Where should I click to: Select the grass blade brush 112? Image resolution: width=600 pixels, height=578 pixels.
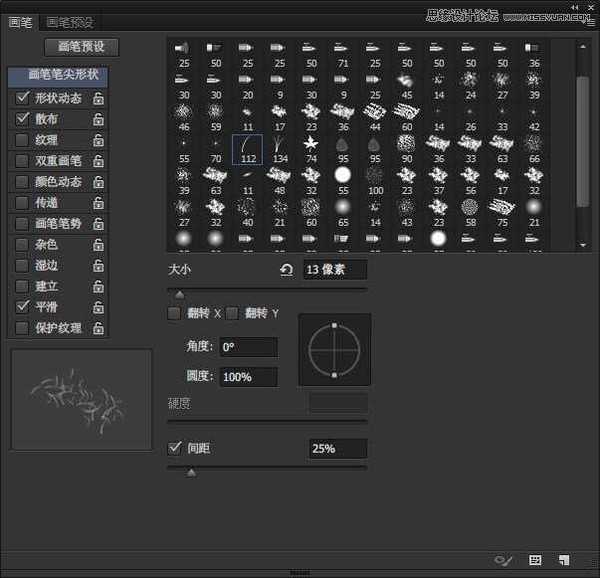[247, 148]
